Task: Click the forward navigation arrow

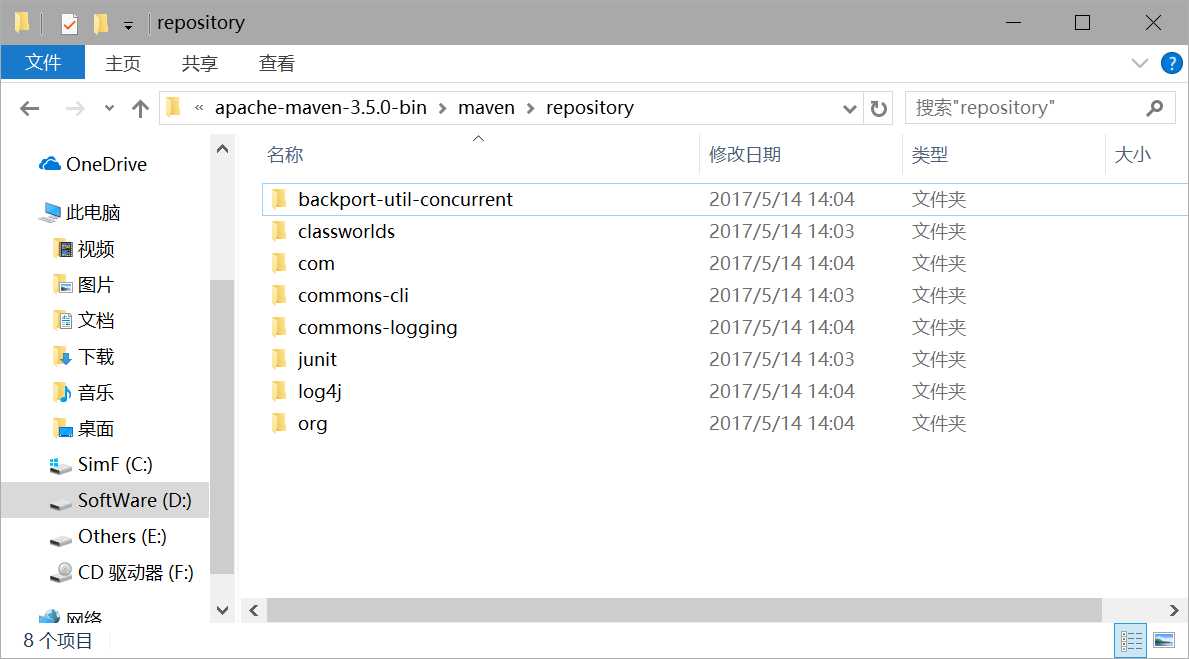Action: click(x=74, y=108)
